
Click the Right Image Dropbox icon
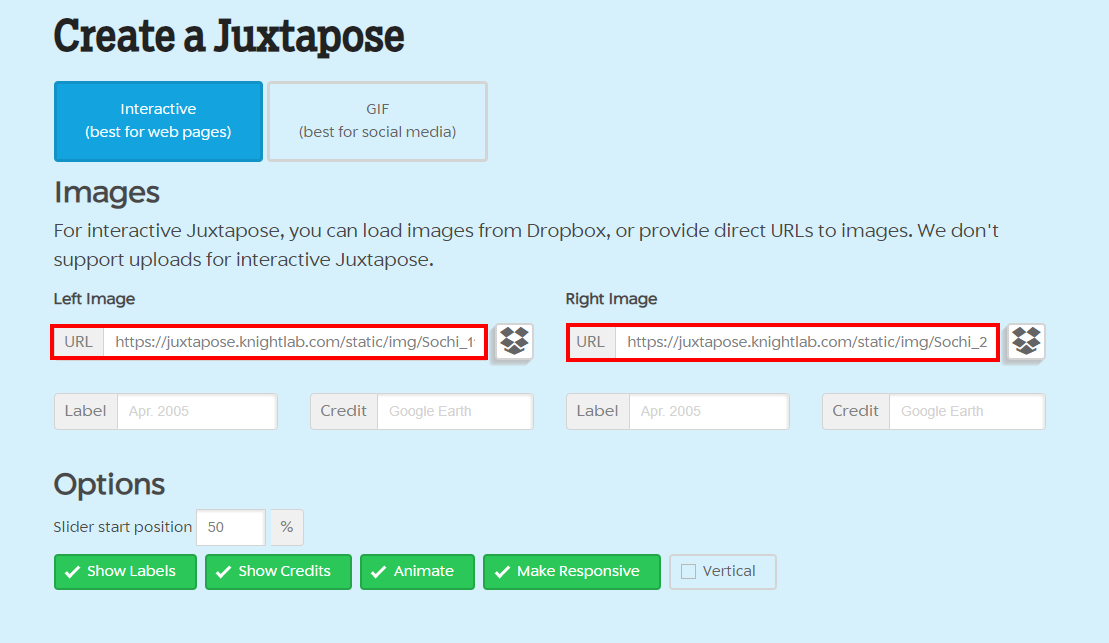click(x=1026, y=341)
